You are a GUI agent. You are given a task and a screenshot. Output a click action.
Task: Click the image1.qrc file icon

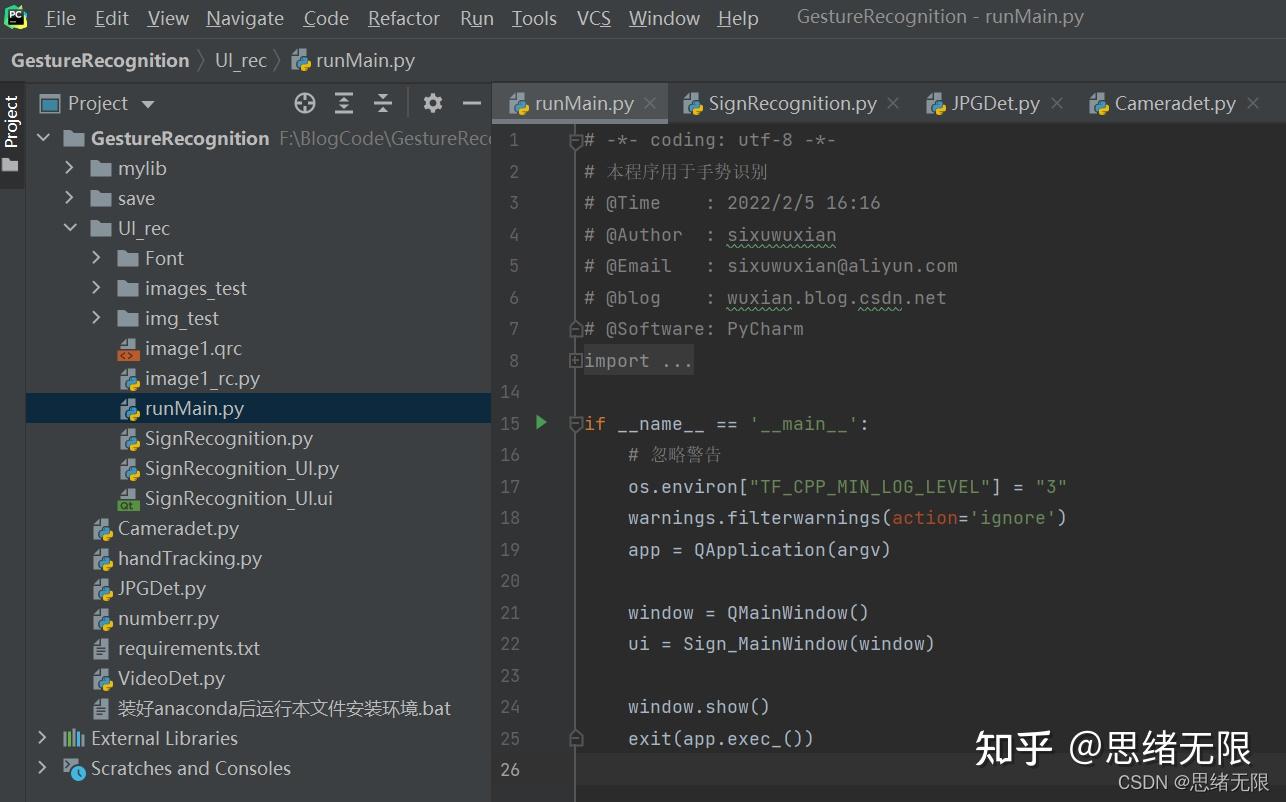[128, 349]
